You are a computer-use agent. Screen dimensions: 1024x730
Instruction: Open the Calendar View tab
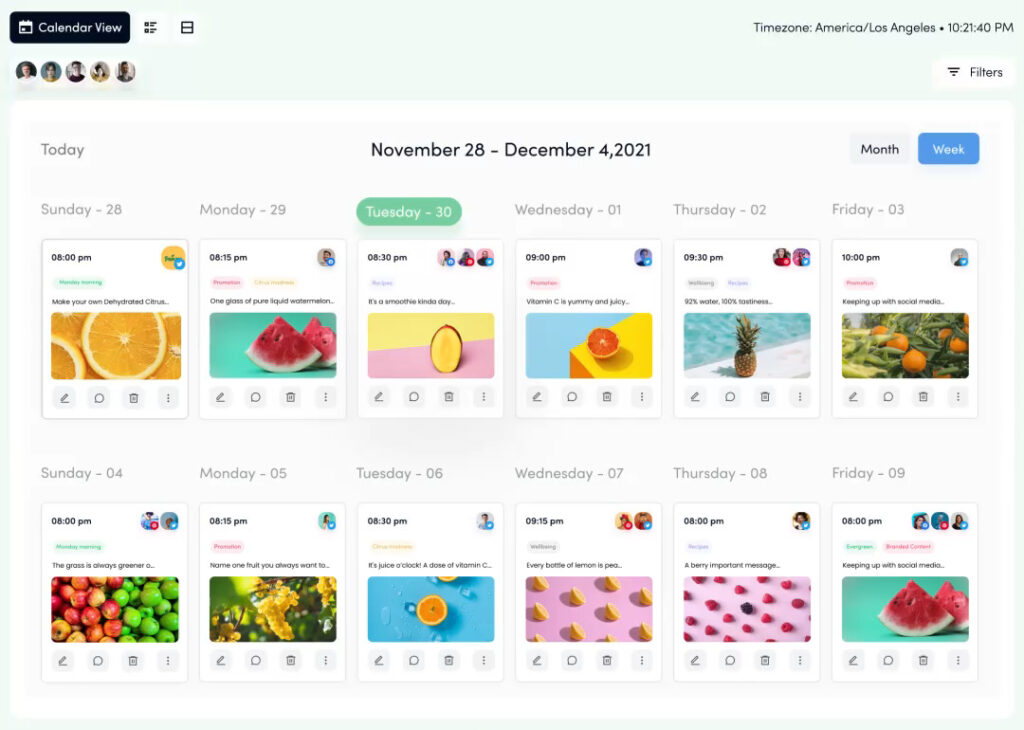coord(70,27)
